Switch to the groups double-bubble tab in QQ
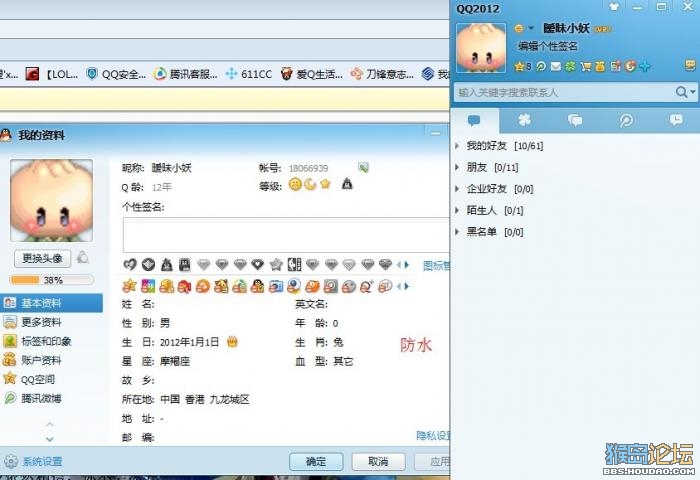The width and height of the screenshot is (700, 480). (x=575, y=120)
